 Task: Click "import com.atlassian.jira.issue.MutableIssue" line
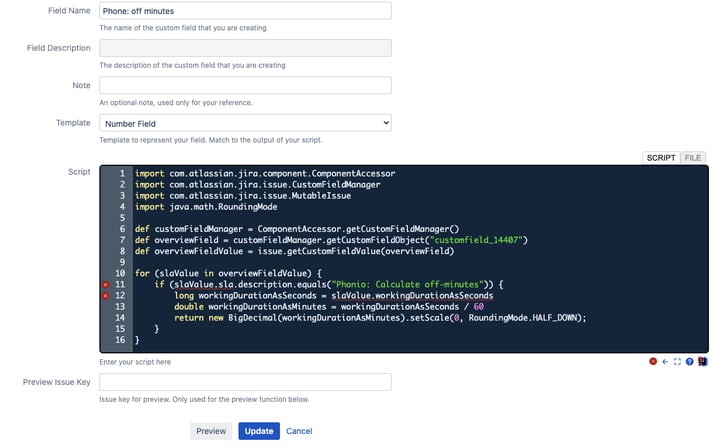243,195
